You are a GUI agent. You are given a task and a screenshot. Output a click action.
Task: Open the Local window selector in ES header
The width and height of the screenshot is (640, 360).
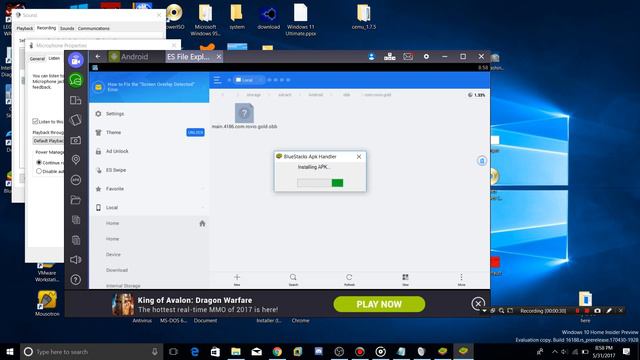pyautogui.click(x=248, y=80)
